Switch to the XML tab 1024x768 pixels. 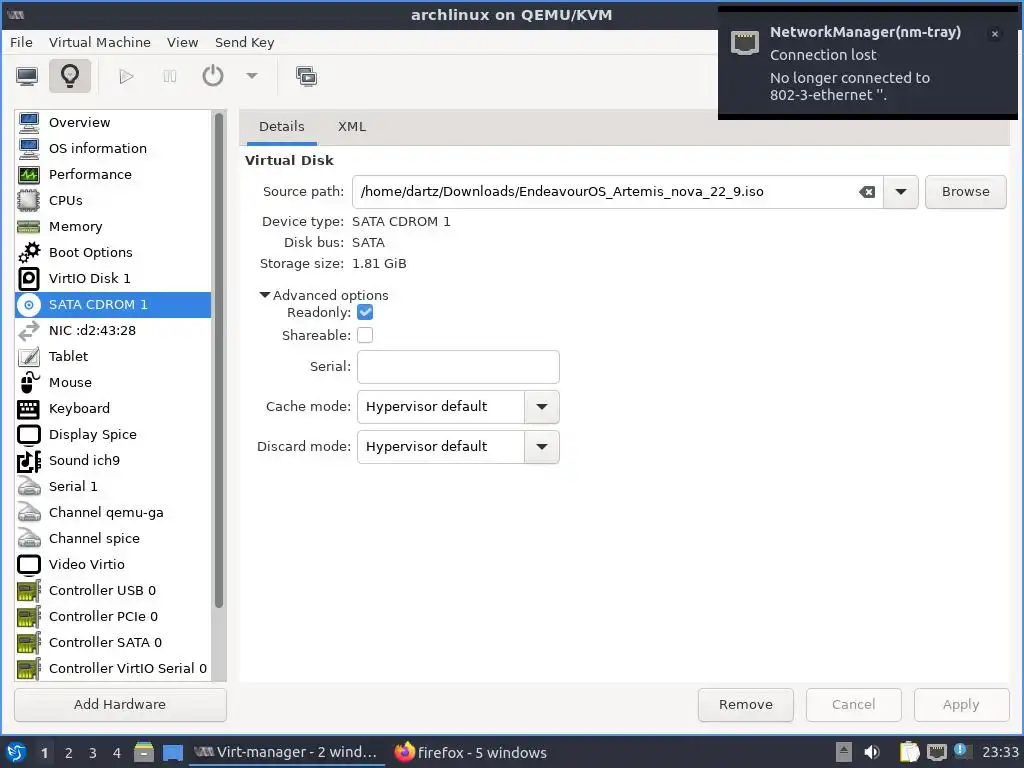pos(352,127)
